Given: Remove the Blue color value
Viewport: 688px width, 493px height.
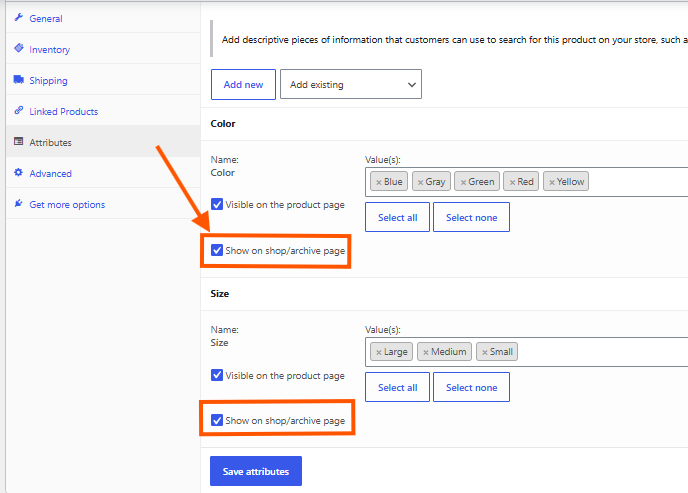Looking at the screenshot, I should tap(379, 182).
